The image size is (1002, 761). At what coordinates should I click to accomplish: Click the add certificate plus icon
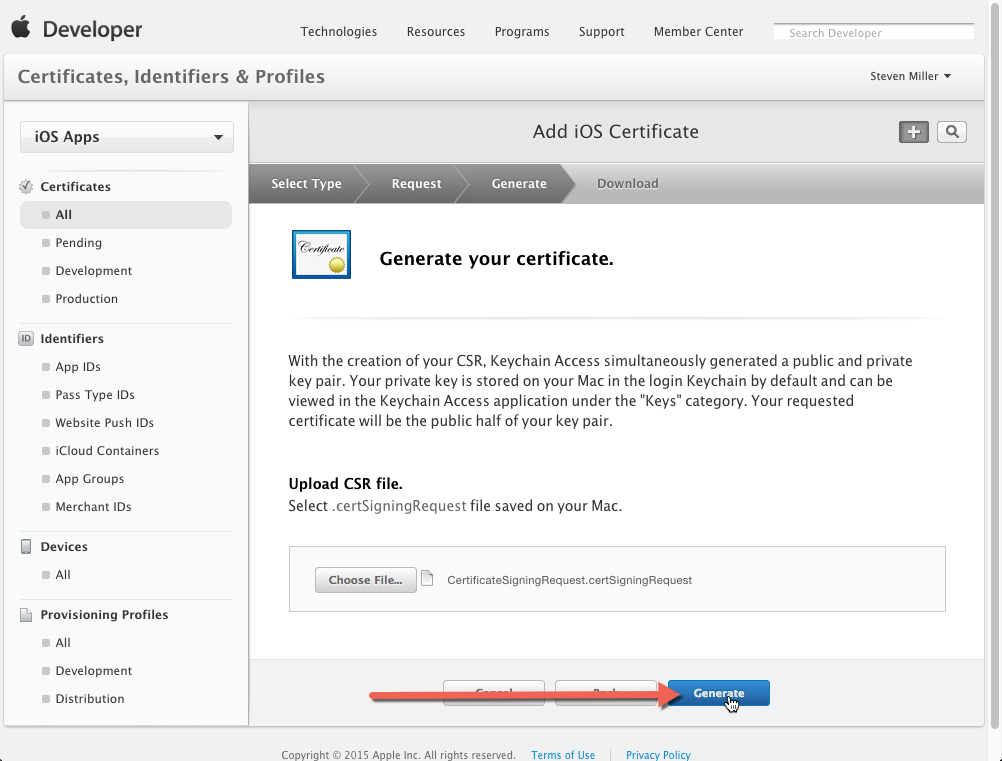point(914,132)
